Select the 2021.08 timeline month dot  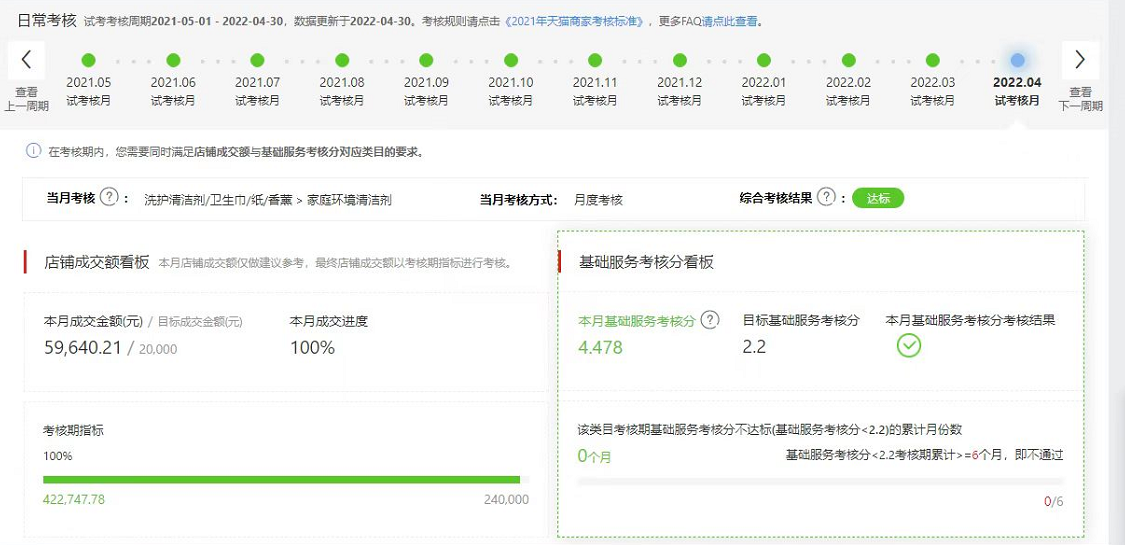(342, 60)
